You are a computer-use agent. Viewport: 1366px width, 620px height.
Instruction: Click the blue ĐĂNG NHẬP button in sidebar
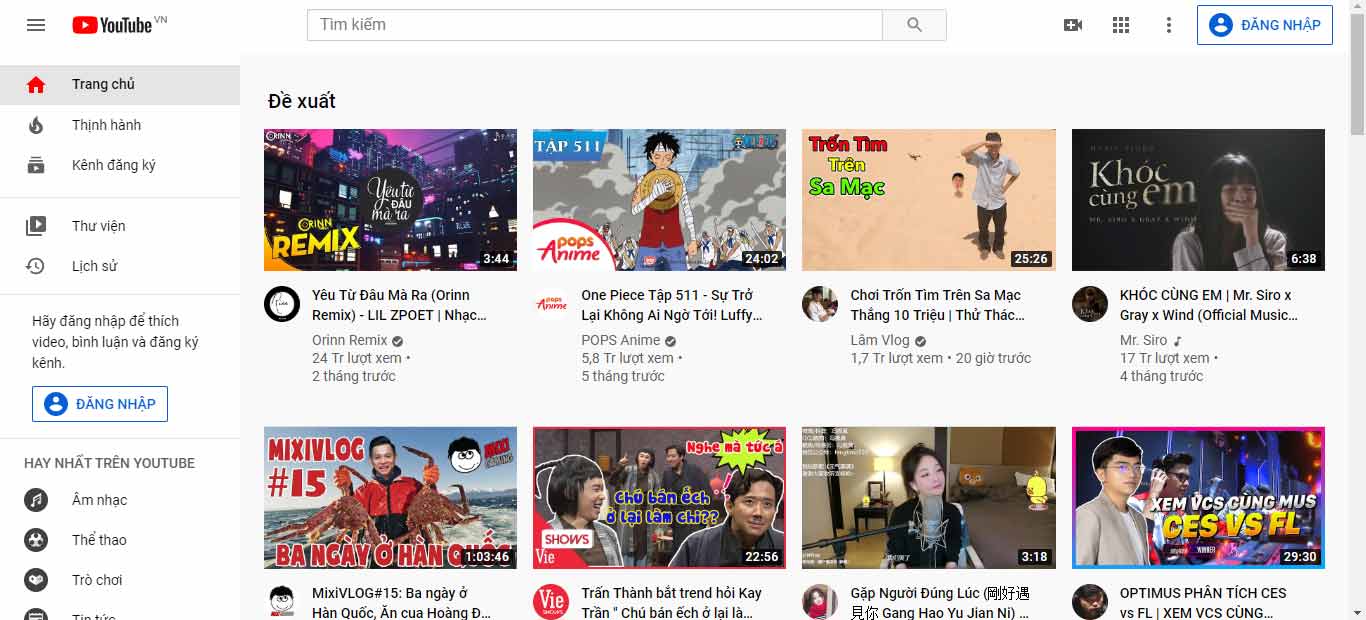(x=100, y=403)
